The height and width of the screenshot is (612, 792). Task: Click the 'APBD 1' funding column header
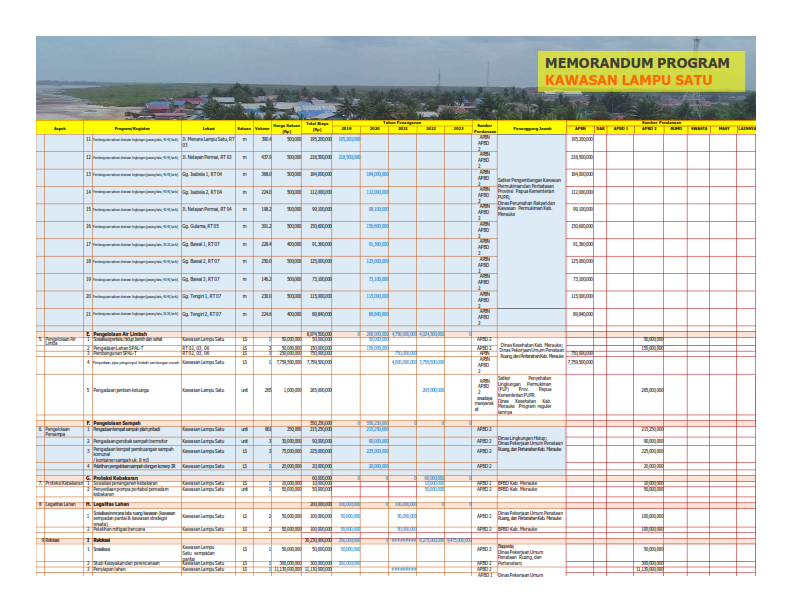coord(621,129)
